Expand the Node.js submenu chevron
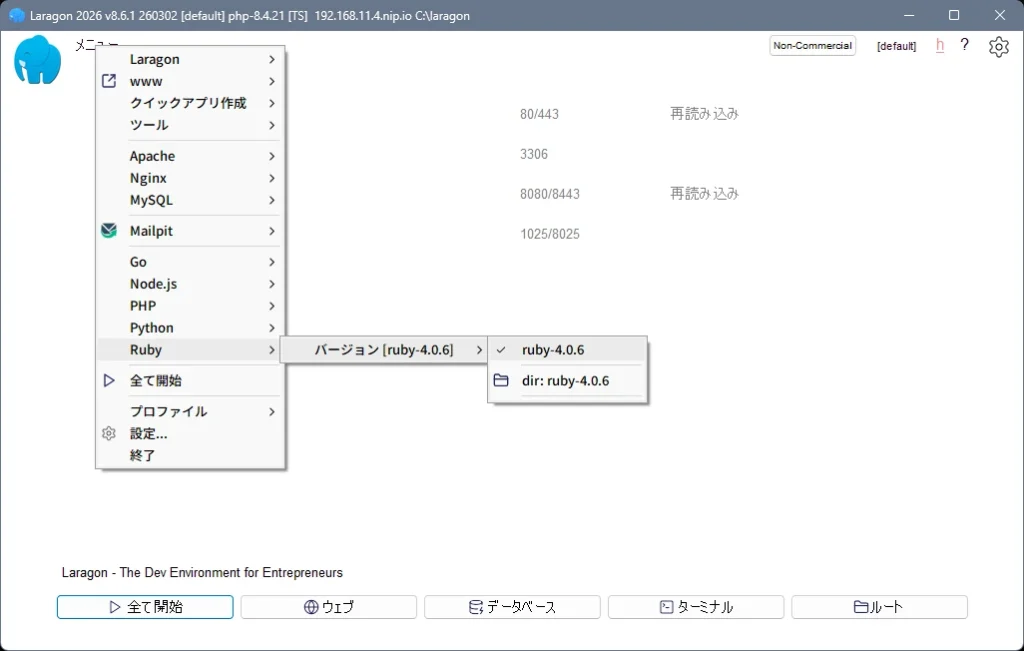The image size is (1024, 651). point(272,284)
